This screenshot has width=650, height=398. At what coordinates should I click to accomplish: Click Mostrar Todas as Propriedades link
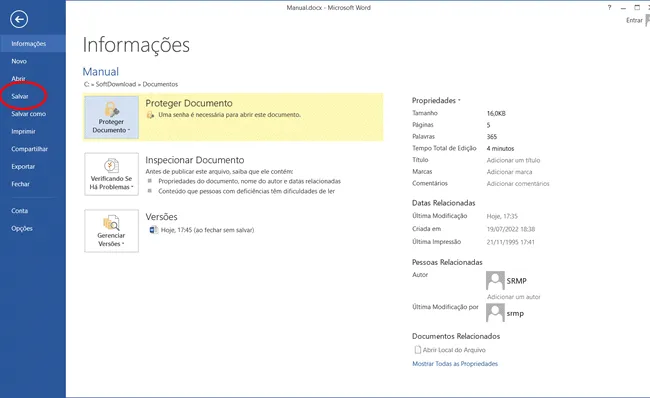[x=455, y=364]
